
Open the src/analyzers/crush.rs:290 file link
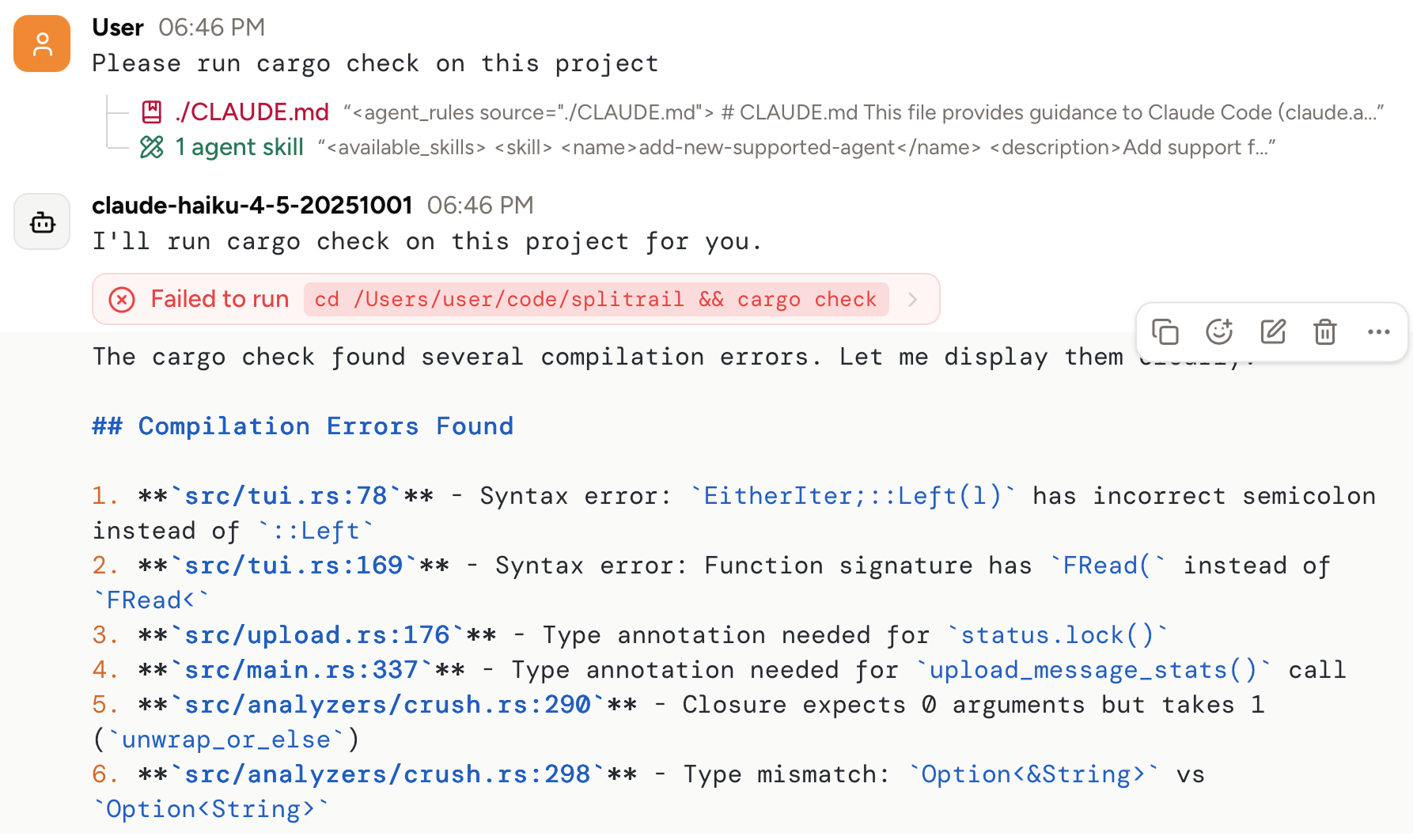pos(387,704)
